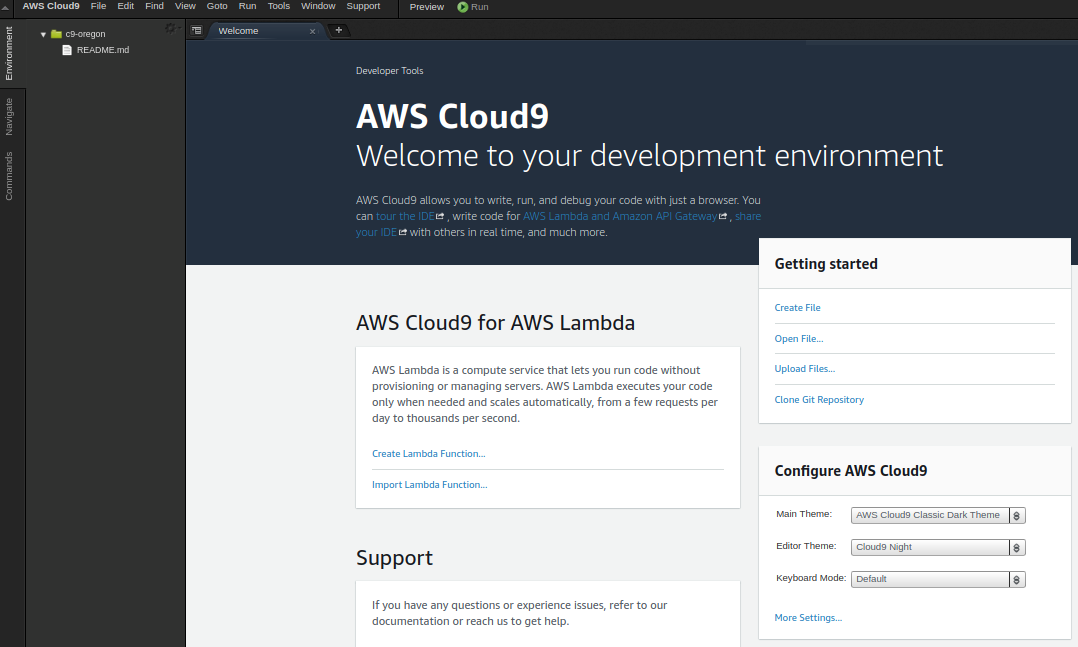Viewport: 1078px width, 647px height.
Task: Click the 'Getting started' heading
Action: coord(826,264)
